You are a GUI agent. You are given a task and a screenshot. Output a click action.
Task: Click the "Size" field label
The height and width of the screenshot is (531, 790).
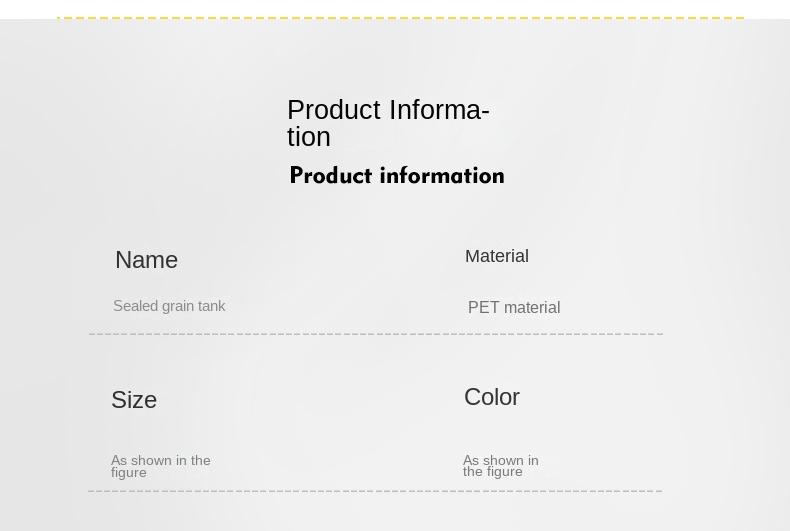[x=134, y=400]
